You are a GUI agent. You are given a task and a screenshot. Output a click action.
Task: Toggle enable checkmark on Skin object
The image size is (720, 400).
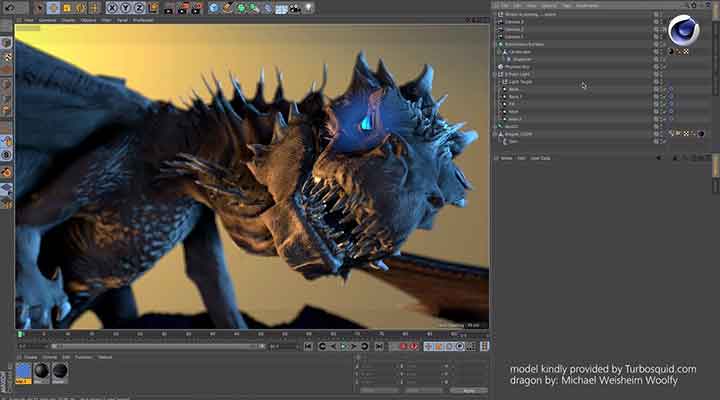point(663,141)
